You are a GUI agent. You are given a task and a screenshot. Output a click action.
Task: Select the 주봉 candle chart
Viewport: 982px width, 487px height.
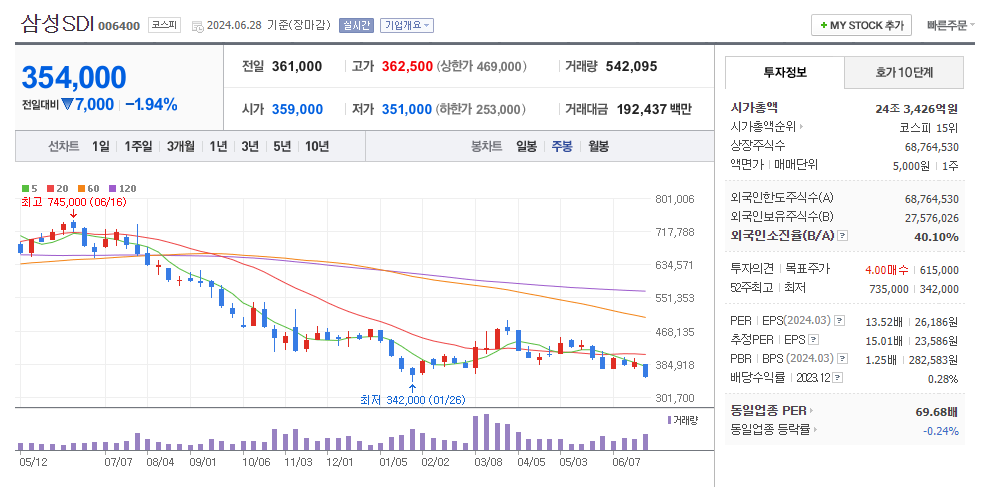coord(562,146)
